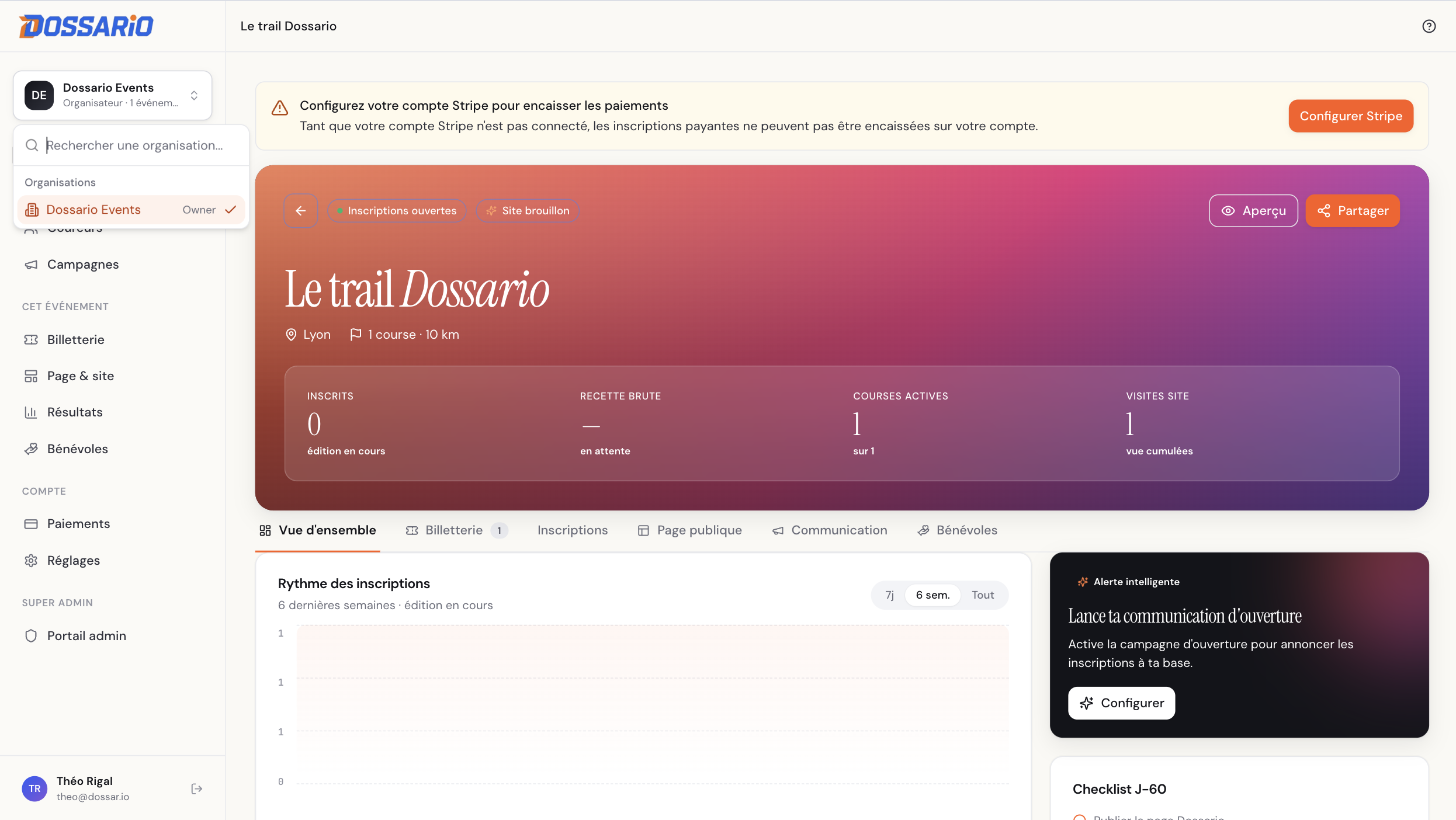
Task: Click the Lance ta communication d'ouverture heading
Action: (1185, 616)
